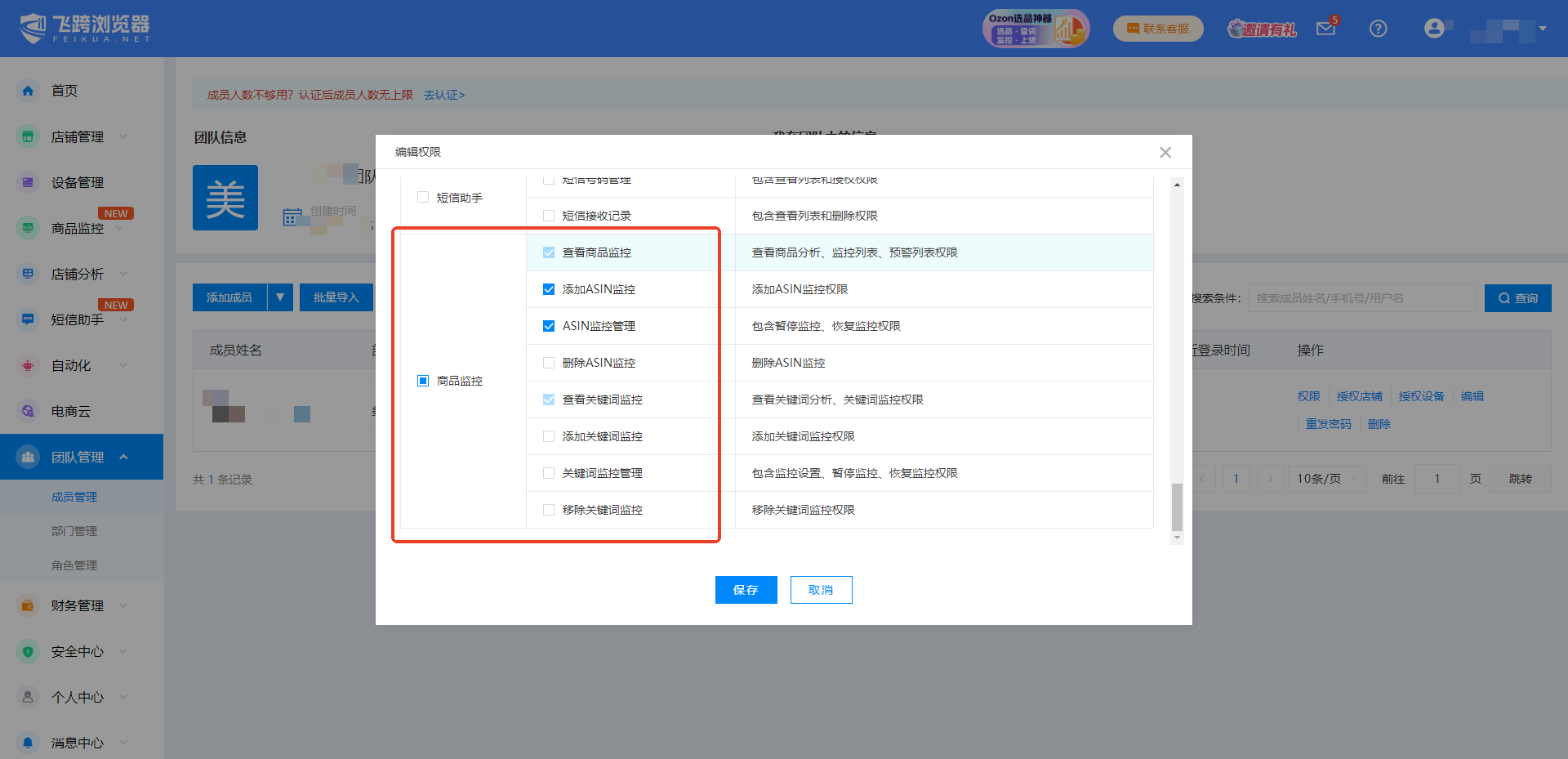Go to 电商云 in the sidebar
Image resolution: width=1568 pixels, height=759 pixels.
click(72, 411)
